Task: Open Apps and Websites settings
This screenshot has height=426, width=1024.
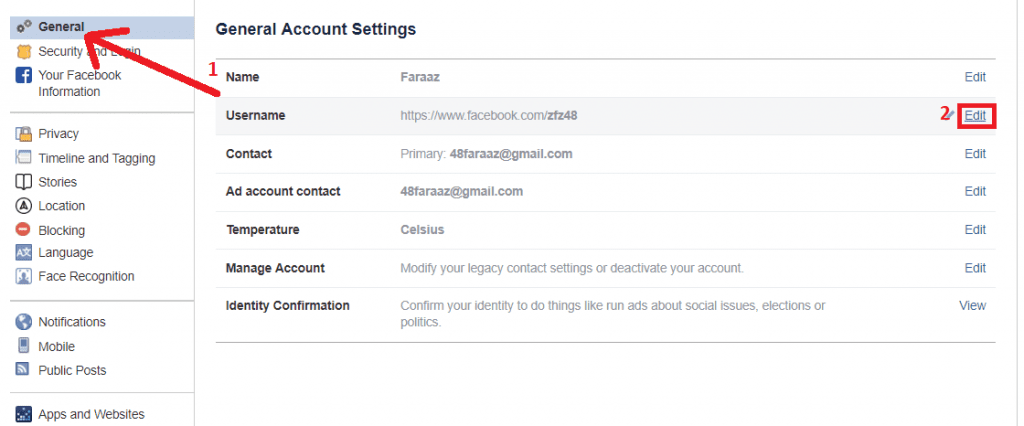Action: [91, 414]
